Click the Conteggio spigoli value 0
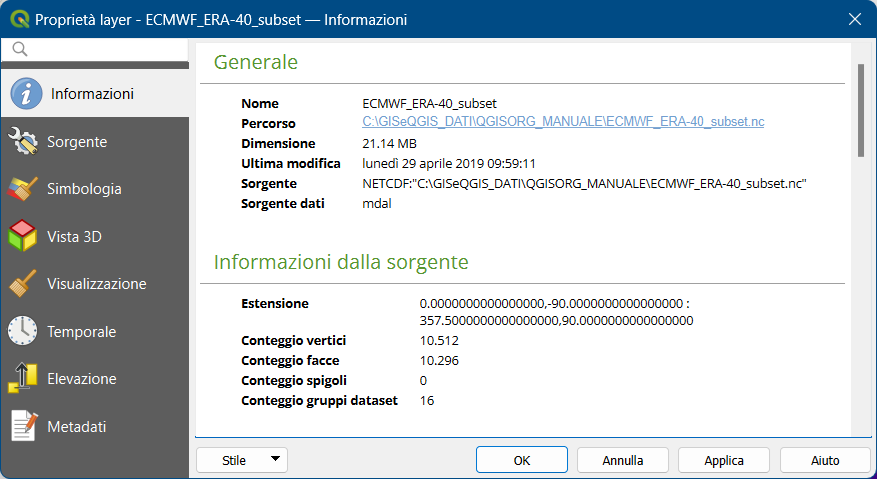 click(423, 381)
